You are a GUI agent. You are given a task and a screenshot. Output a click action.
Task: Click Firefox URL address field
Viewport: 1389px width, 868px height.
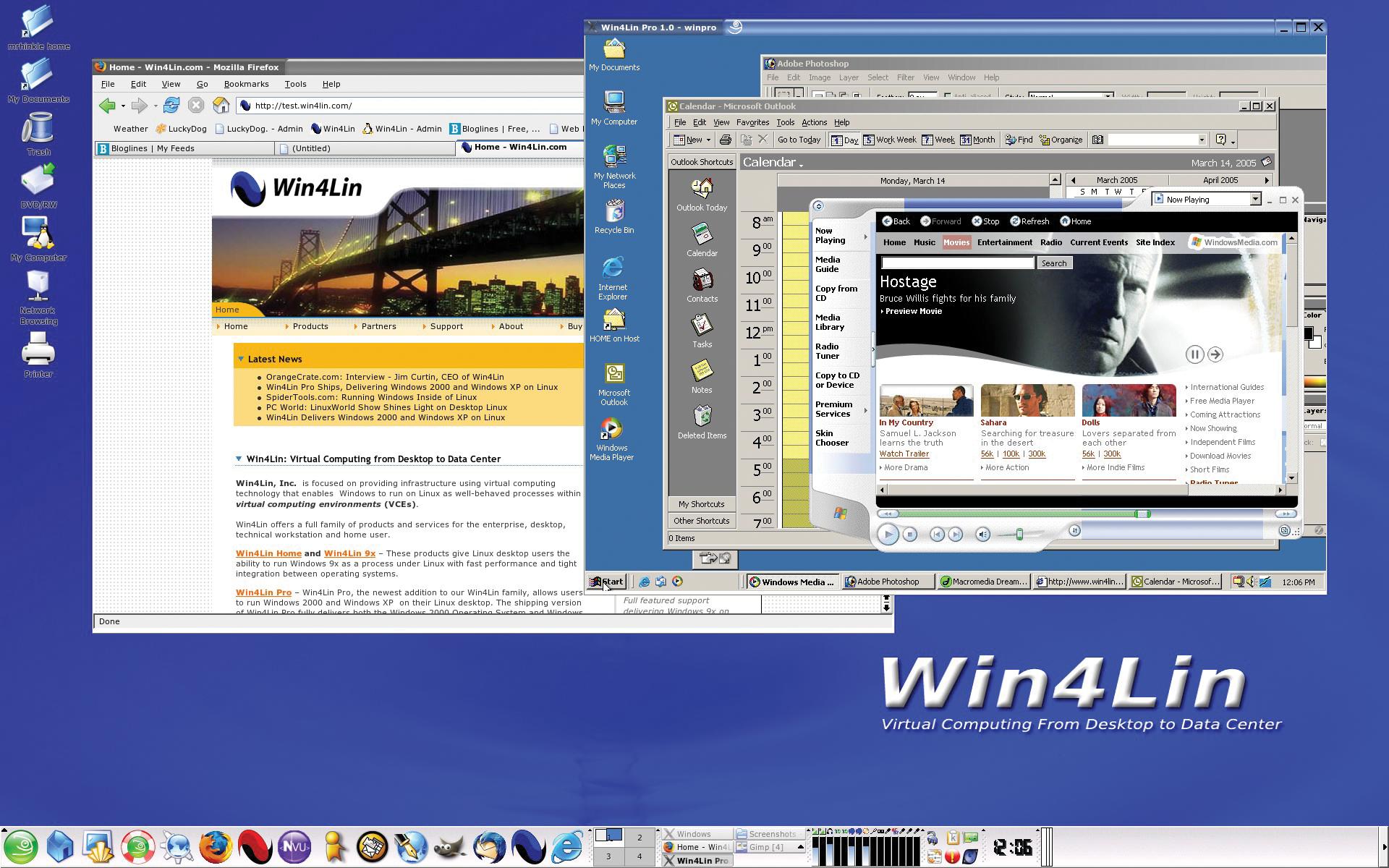409,106
